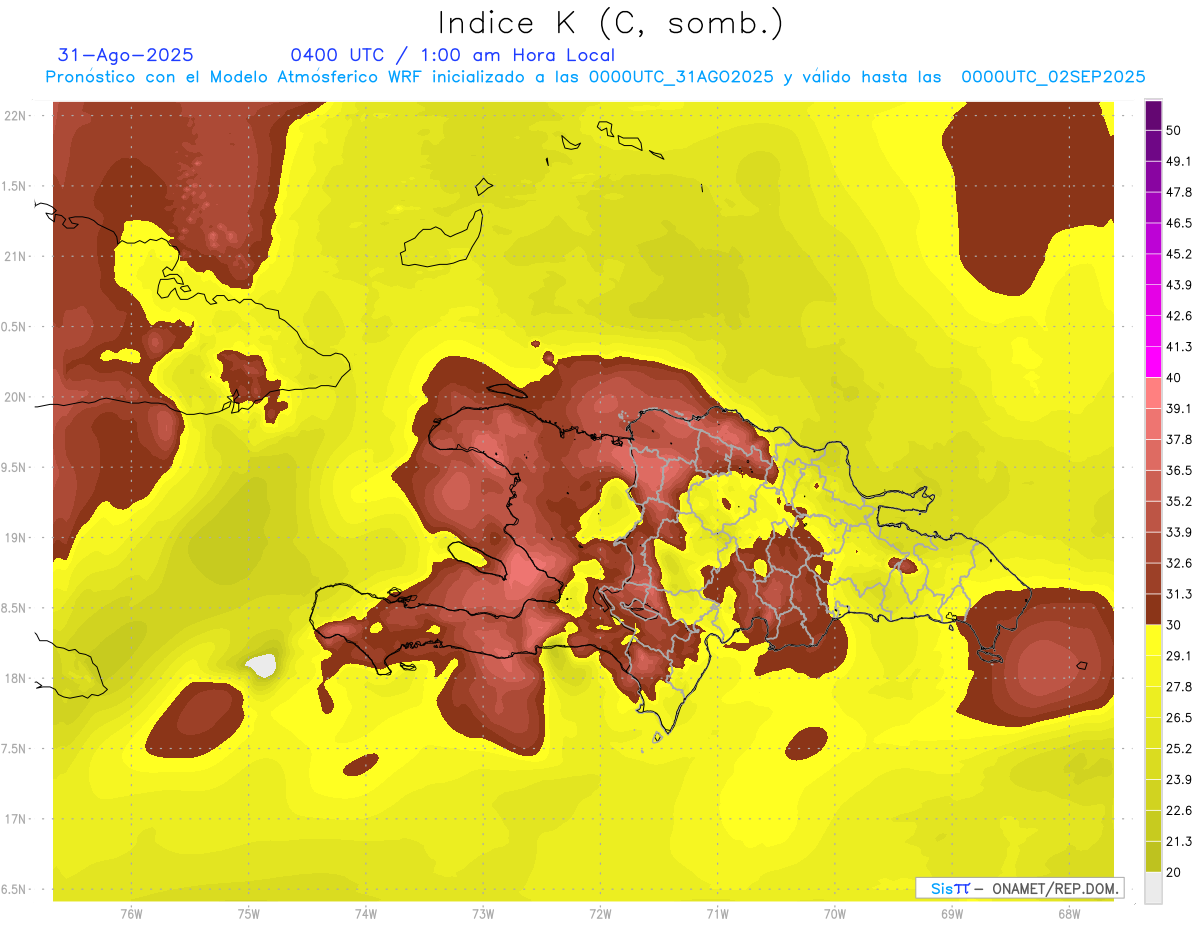Click the '73W' longitude label

(483, 914)
